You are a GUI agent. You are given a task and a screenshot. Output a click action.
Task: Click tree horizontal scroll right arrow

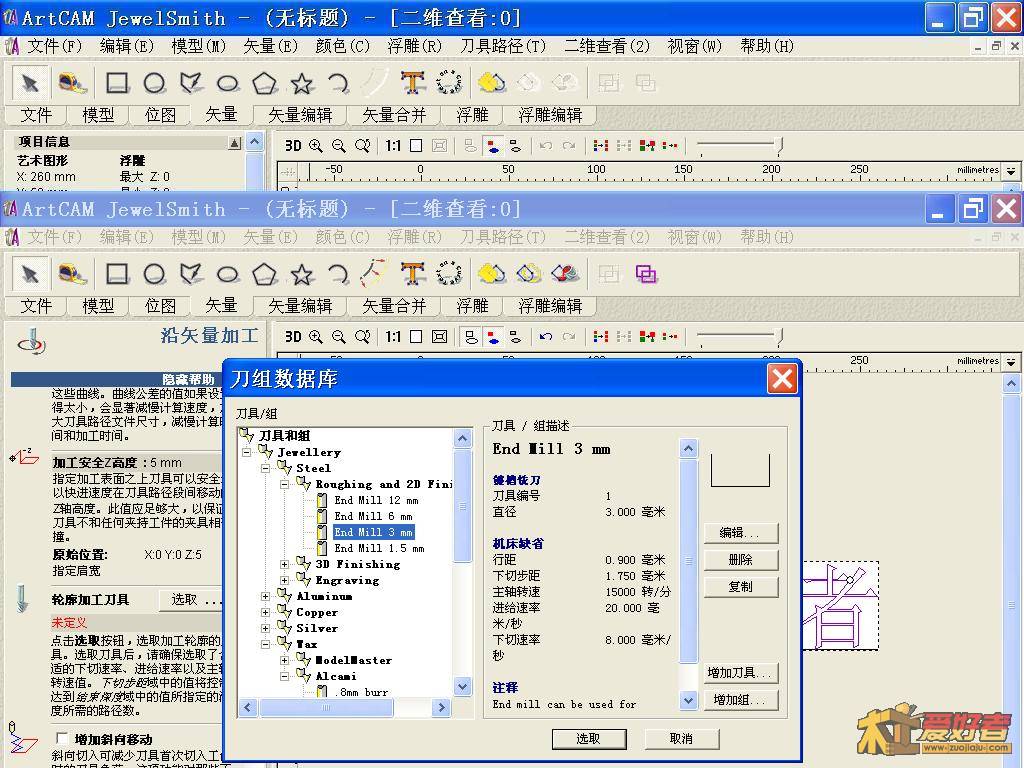pos(441,707)
